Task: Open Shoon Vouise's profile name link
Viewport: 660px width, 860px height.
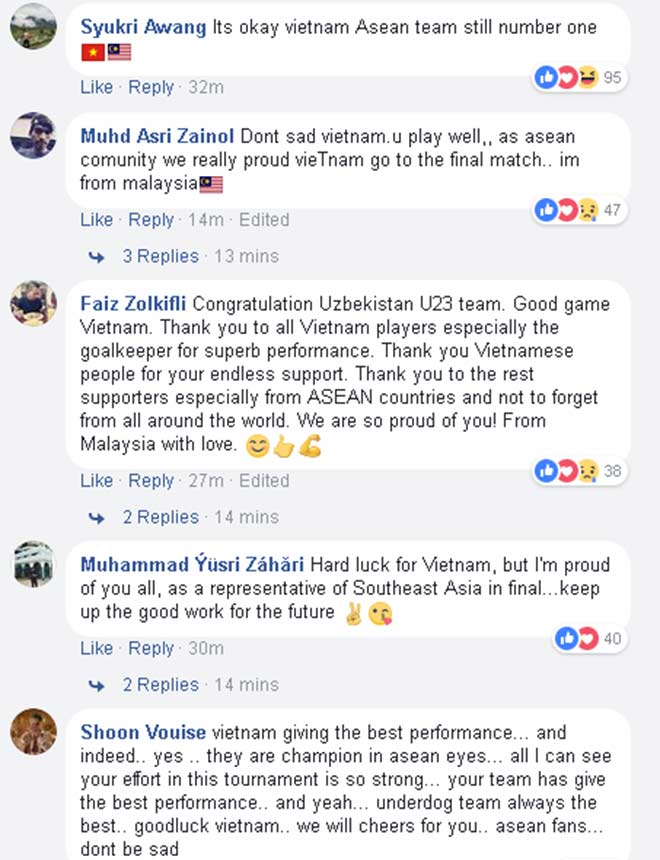Action: [143, 733]
